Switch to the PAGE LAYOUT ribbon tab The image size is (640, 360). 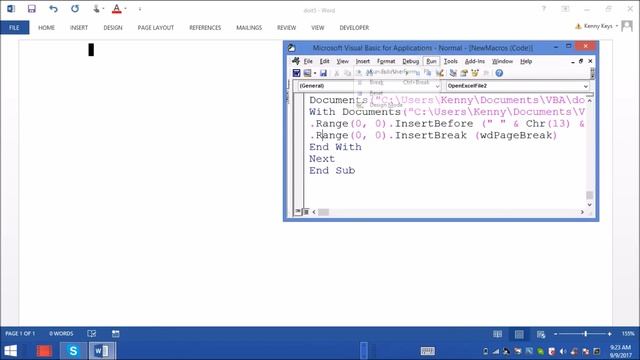pyautogui.click(x=156, y=28)
